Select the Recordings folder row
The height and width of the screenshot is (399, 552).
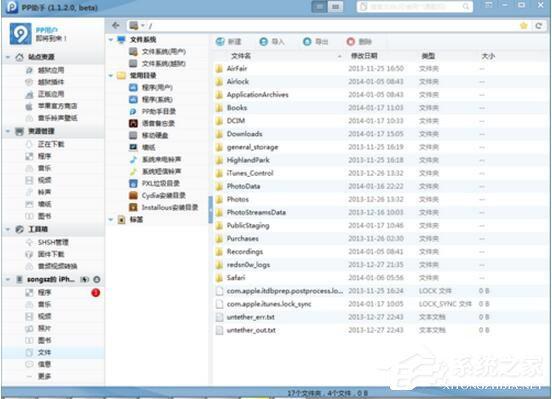tap(380, 251)
